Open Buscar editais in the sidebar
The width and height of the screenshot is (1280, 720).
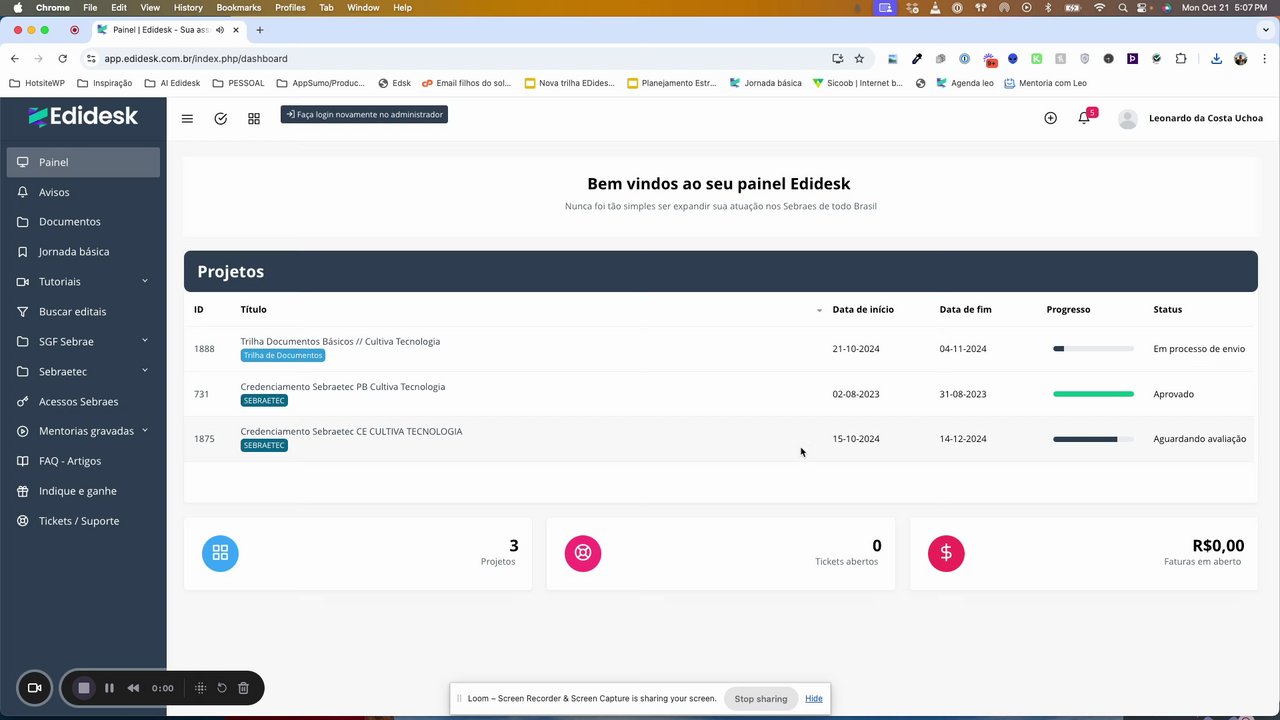(83, 312)
